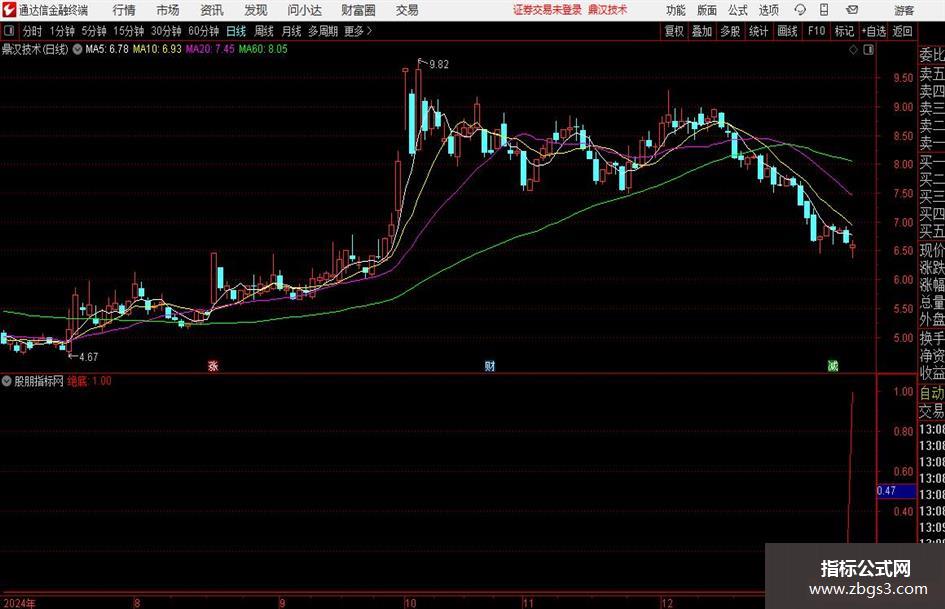Click the 叠加 overlay toolbar button
Image resolution: width=945 pixels, height=609 pixels.
pyautogui.click(x=702, y=31)
